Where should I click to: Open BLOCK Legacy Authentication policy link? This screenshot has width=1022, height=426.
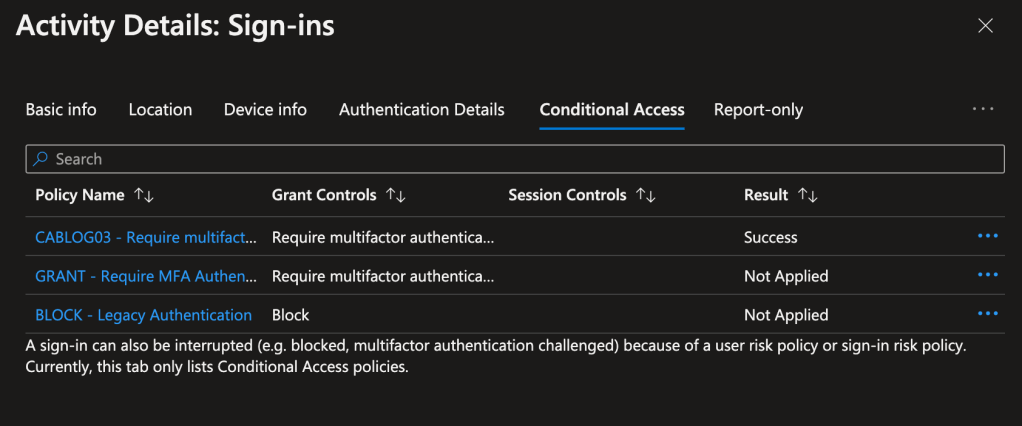click(143, 315)
